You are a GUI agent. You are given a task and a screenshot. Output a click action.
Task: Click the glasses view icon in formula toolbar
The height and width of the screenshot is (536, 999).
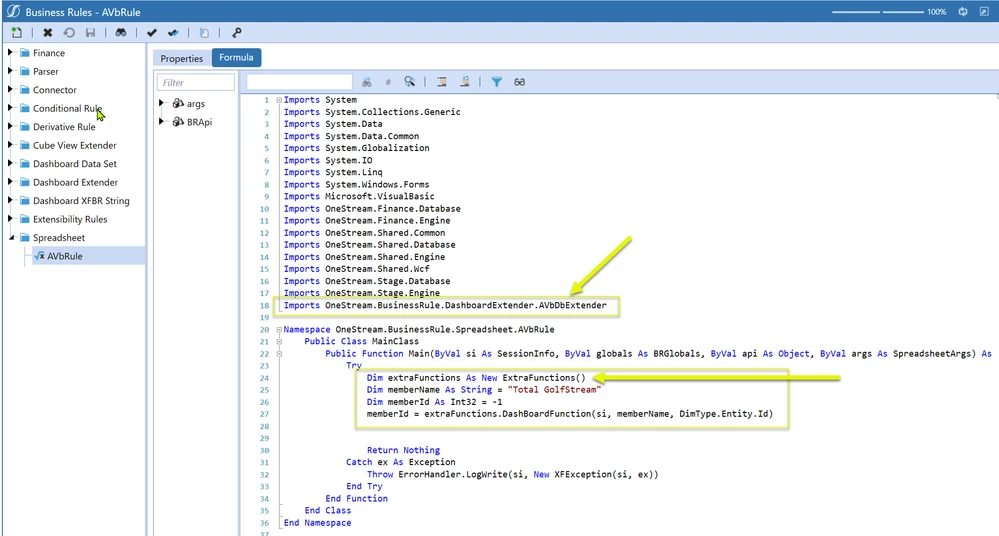(x=520, y=82)
